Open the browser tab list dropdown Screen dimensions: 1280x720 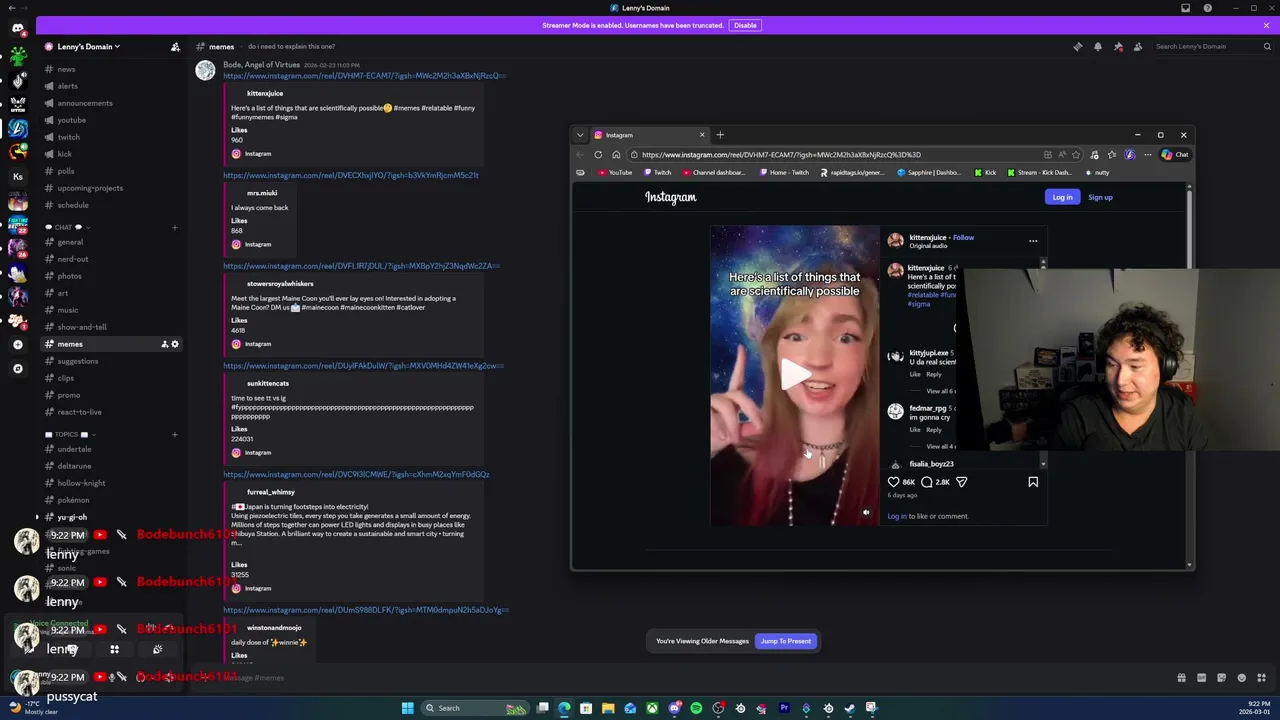(x=580, y=135)
